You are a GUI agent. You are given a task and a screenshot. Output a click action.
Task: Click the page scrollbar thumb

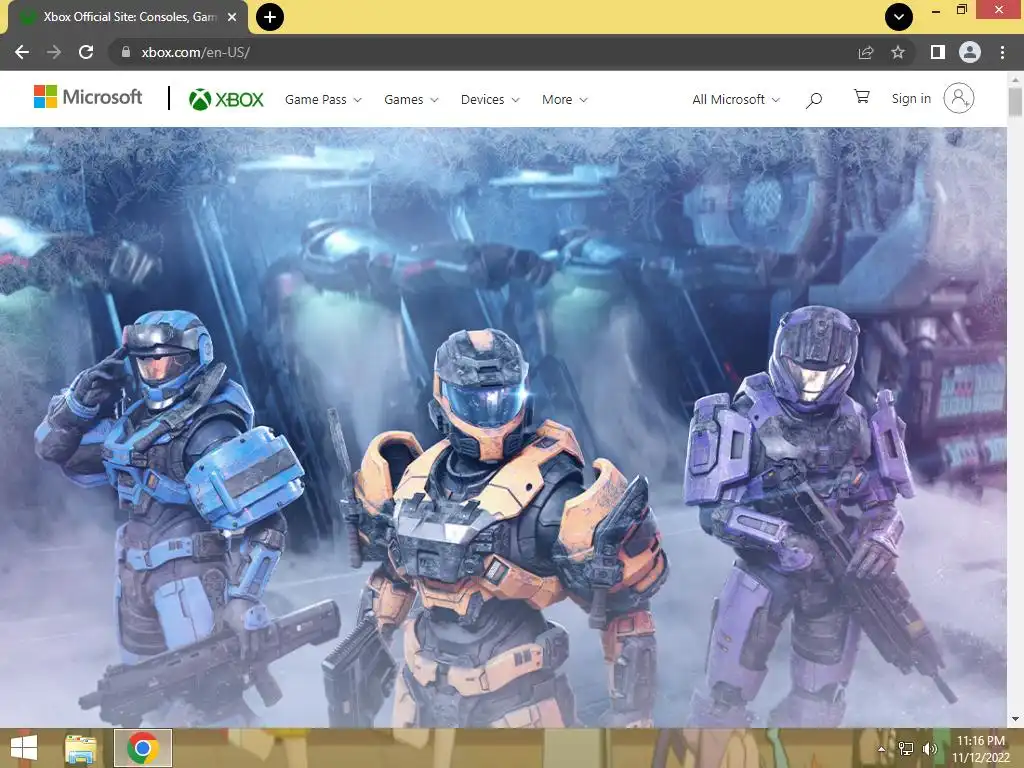tap(1015, 102)
